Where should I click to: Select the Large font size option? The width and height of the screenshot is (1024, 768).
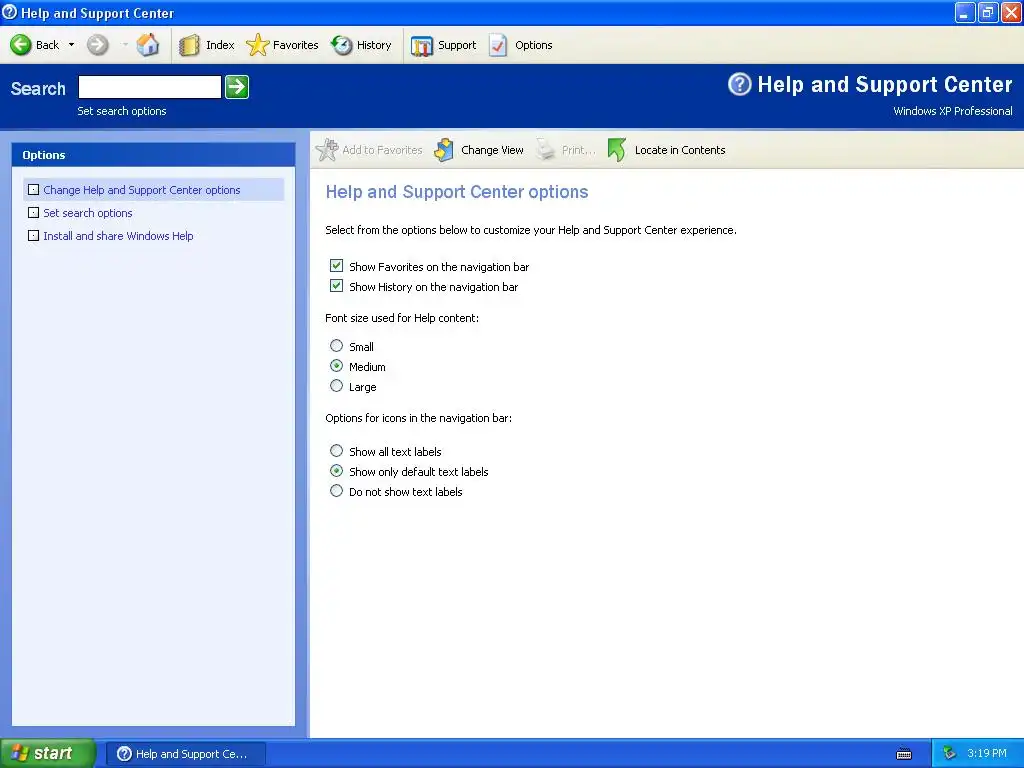[336, 386]
